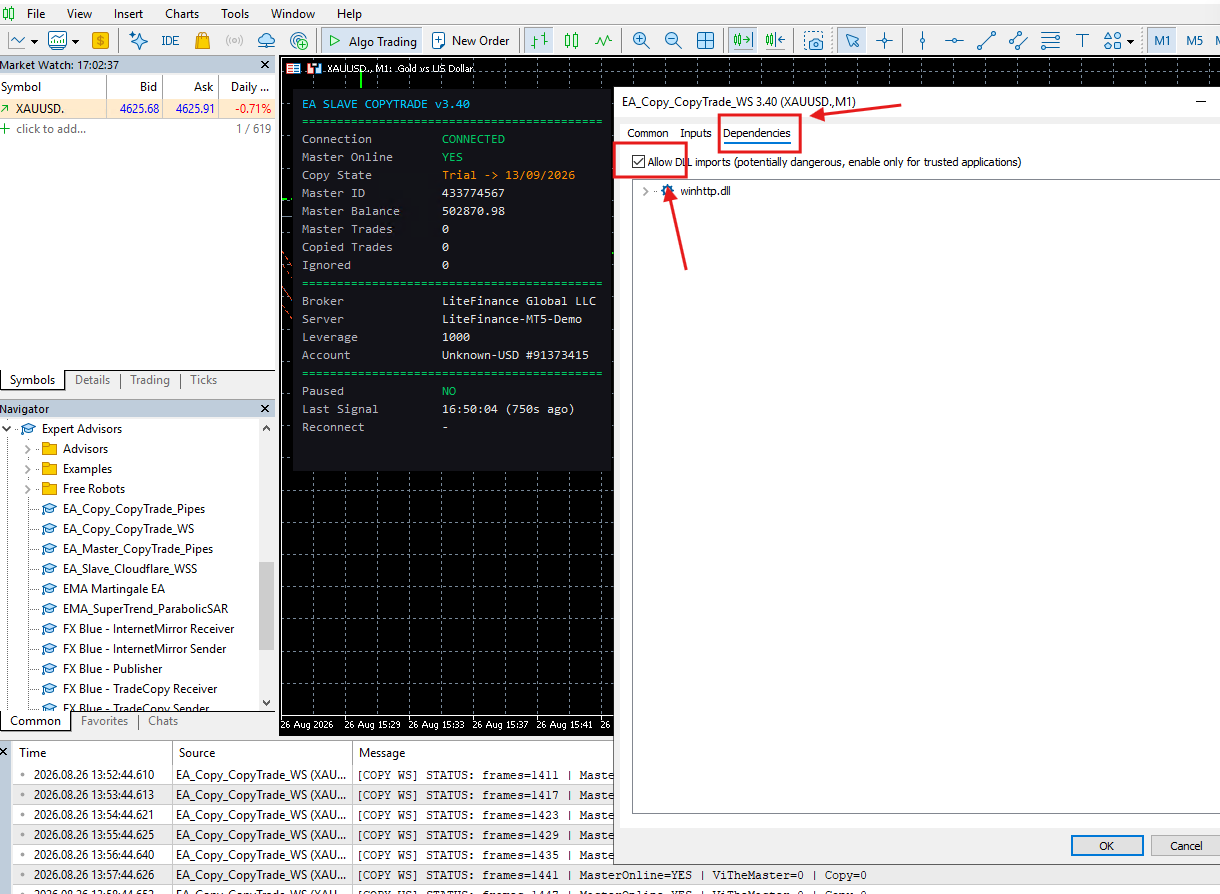
Task: Toggle chart auto scroll icon
Action: click(x=742, y=41)
